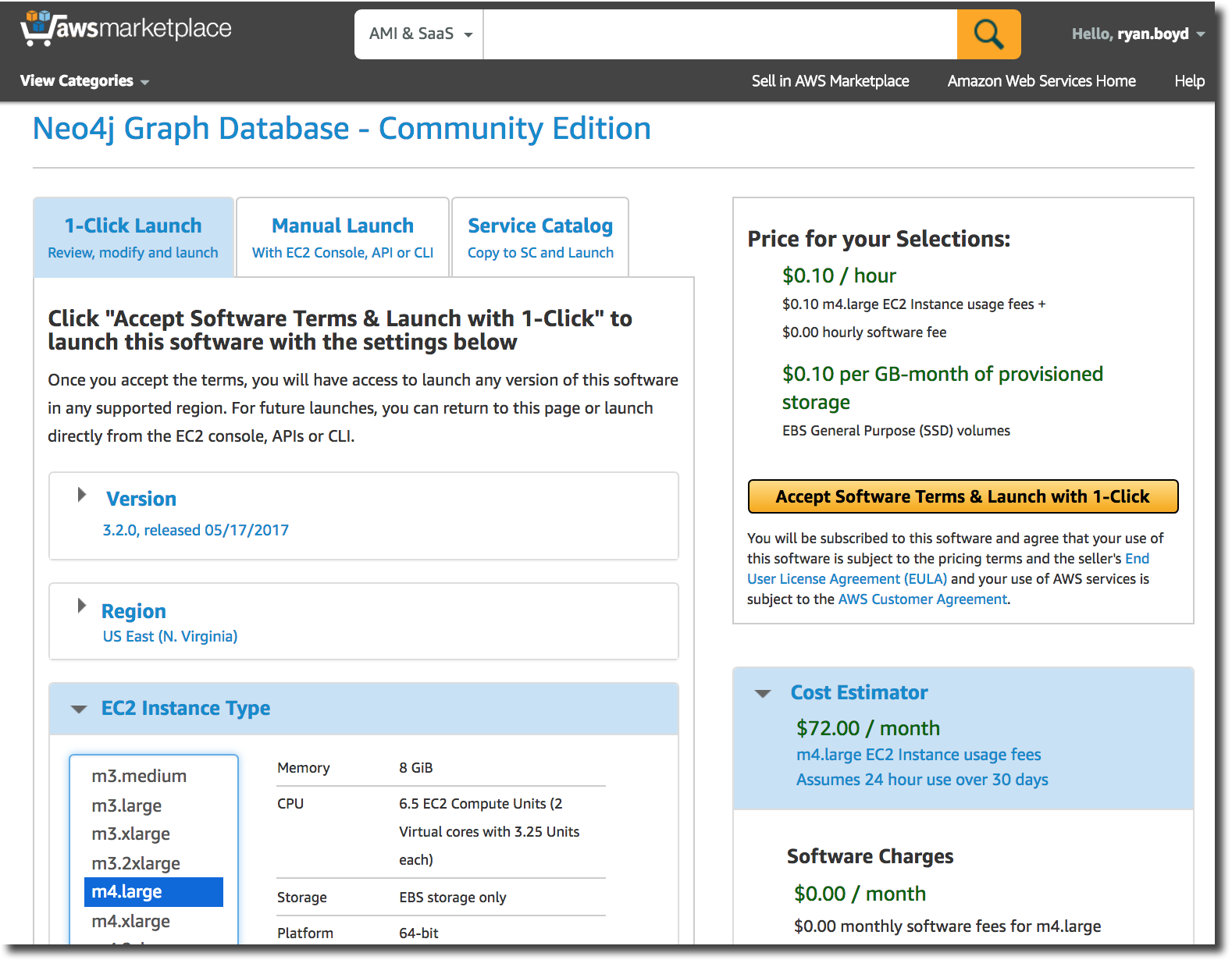Click the Version section heading
Image resolution: width=1232 pixels, height=960 pixels.
(141, 499)
